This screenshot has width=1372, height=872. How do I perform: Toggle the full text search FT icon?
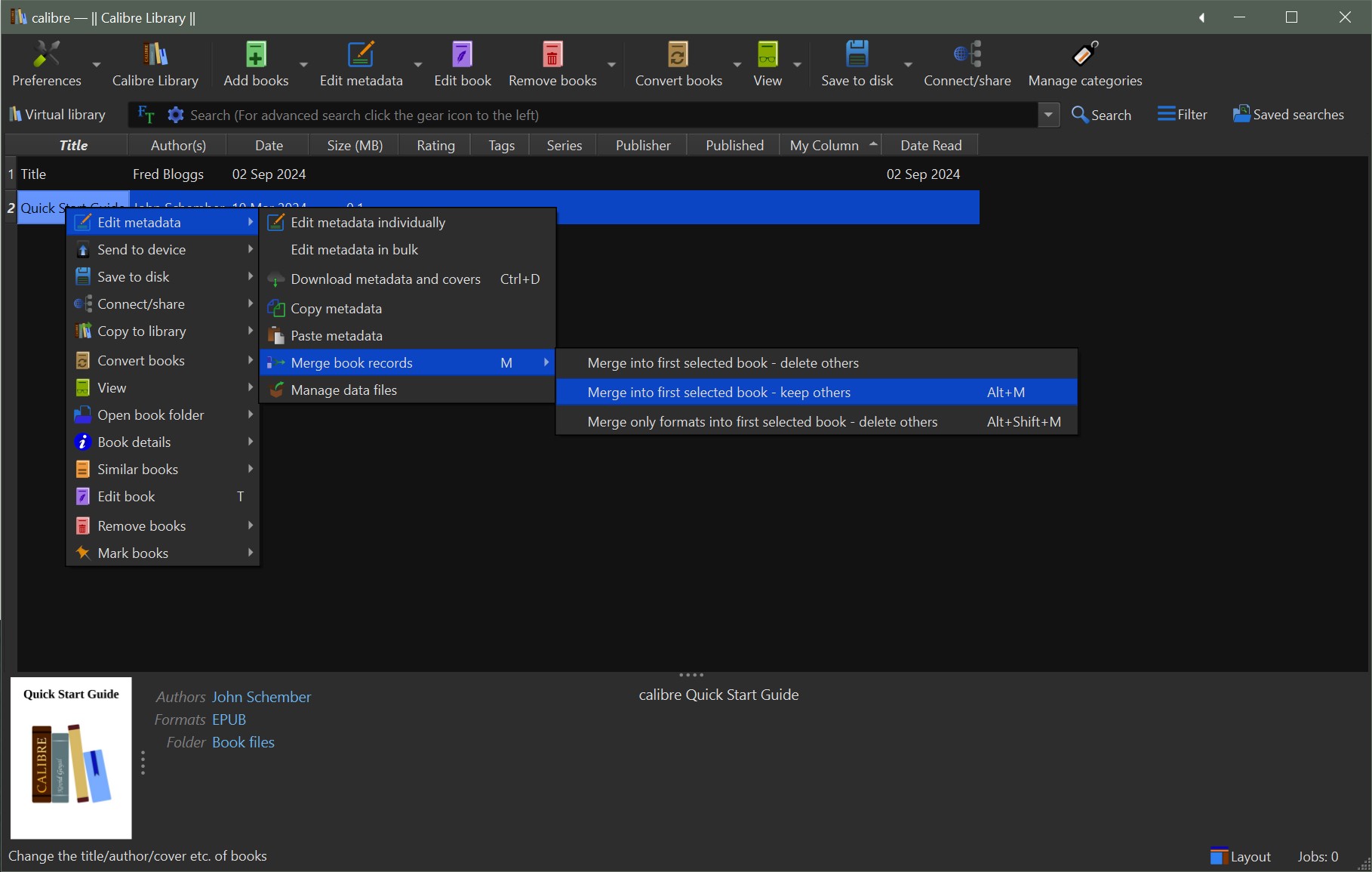coord(146,115)
